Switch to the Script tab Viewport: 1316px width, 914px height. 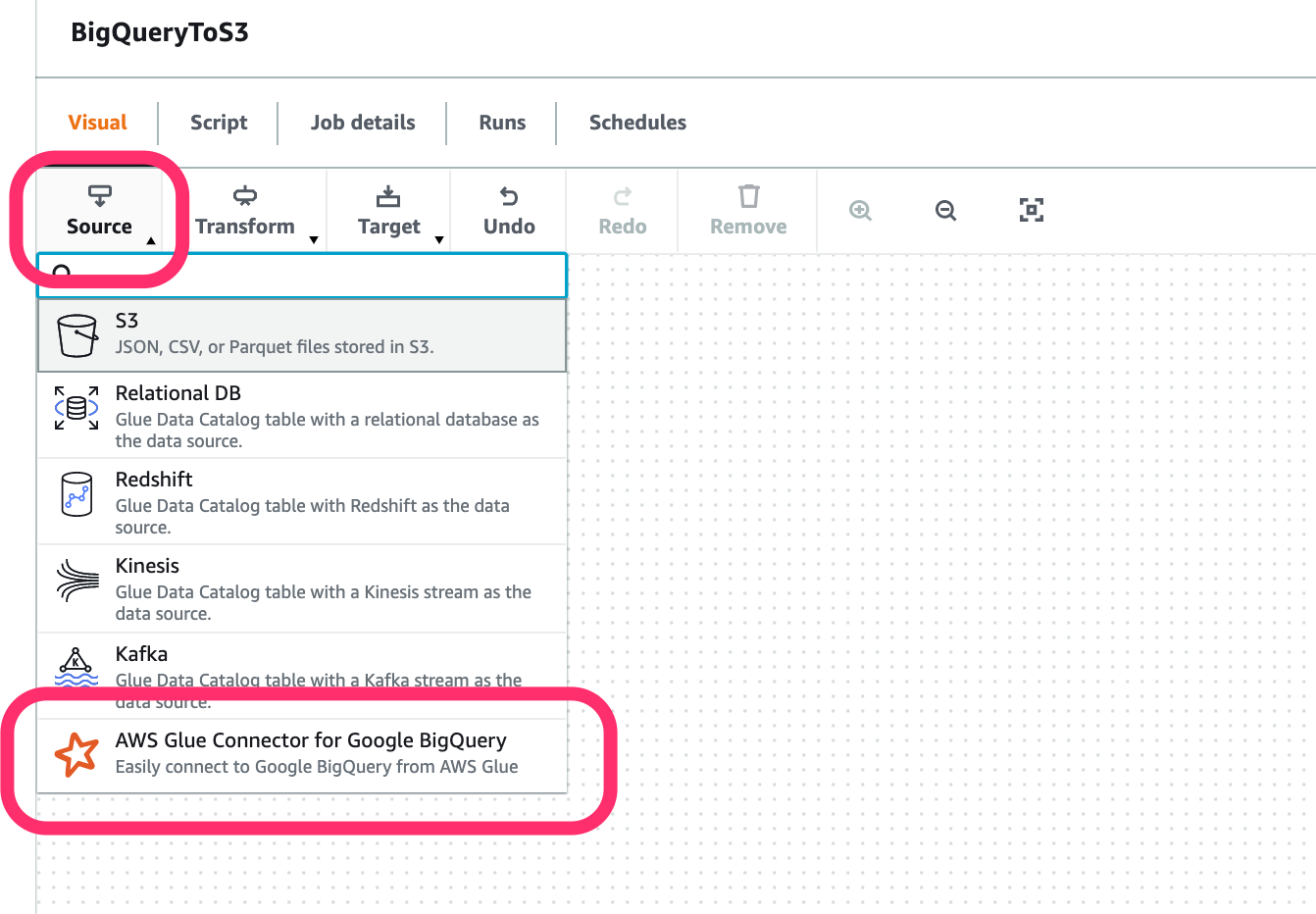click(x=218, y=122)
